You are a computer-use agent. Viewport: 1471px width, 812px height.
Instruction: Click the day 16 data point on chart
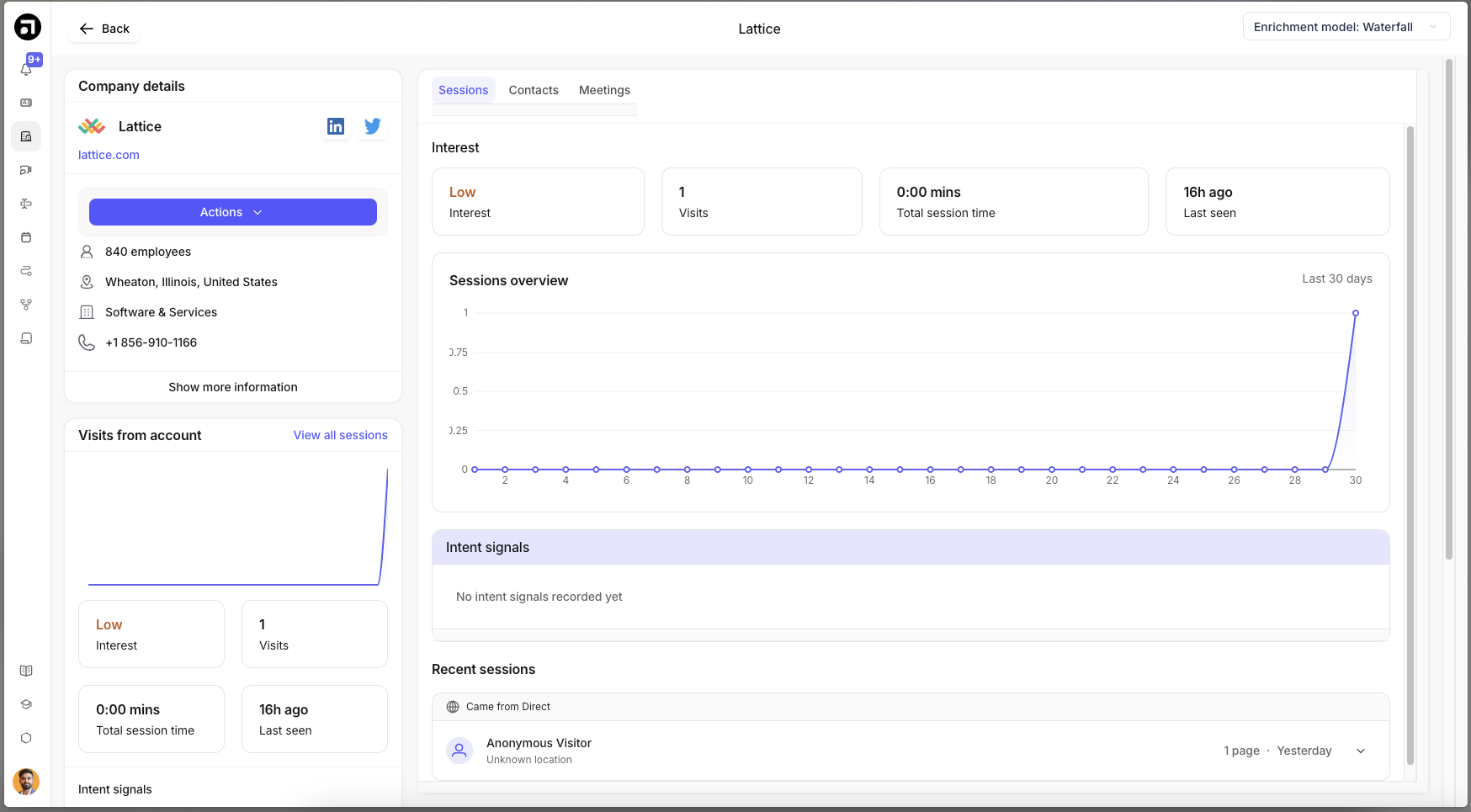(x=930, y=470)
